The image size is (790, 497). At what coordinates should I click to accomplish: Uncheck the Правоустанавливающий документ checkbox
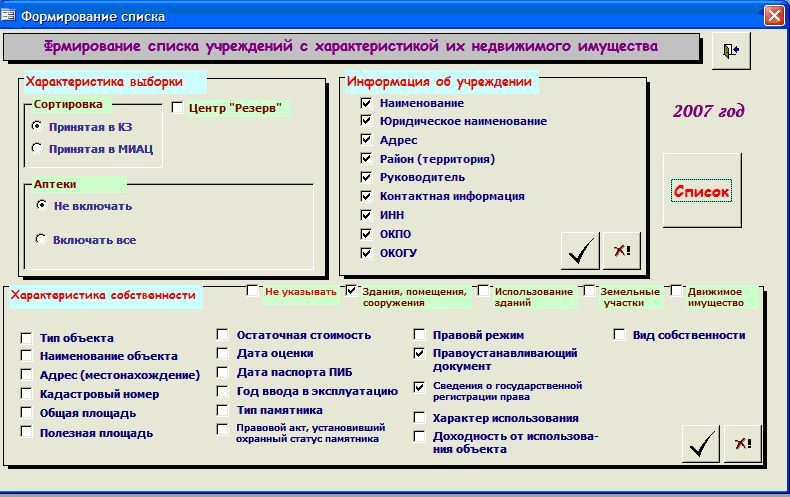[419, 354]
